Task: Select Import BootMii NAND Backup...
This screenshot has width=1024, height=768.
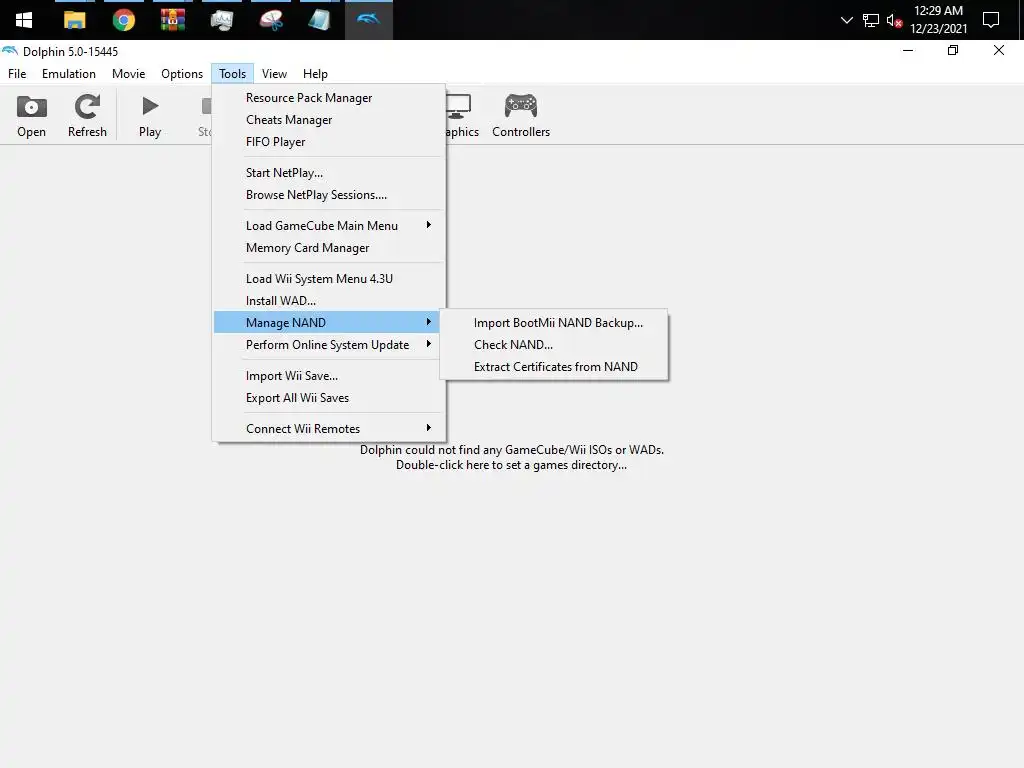Action: (x=554, y=323)
